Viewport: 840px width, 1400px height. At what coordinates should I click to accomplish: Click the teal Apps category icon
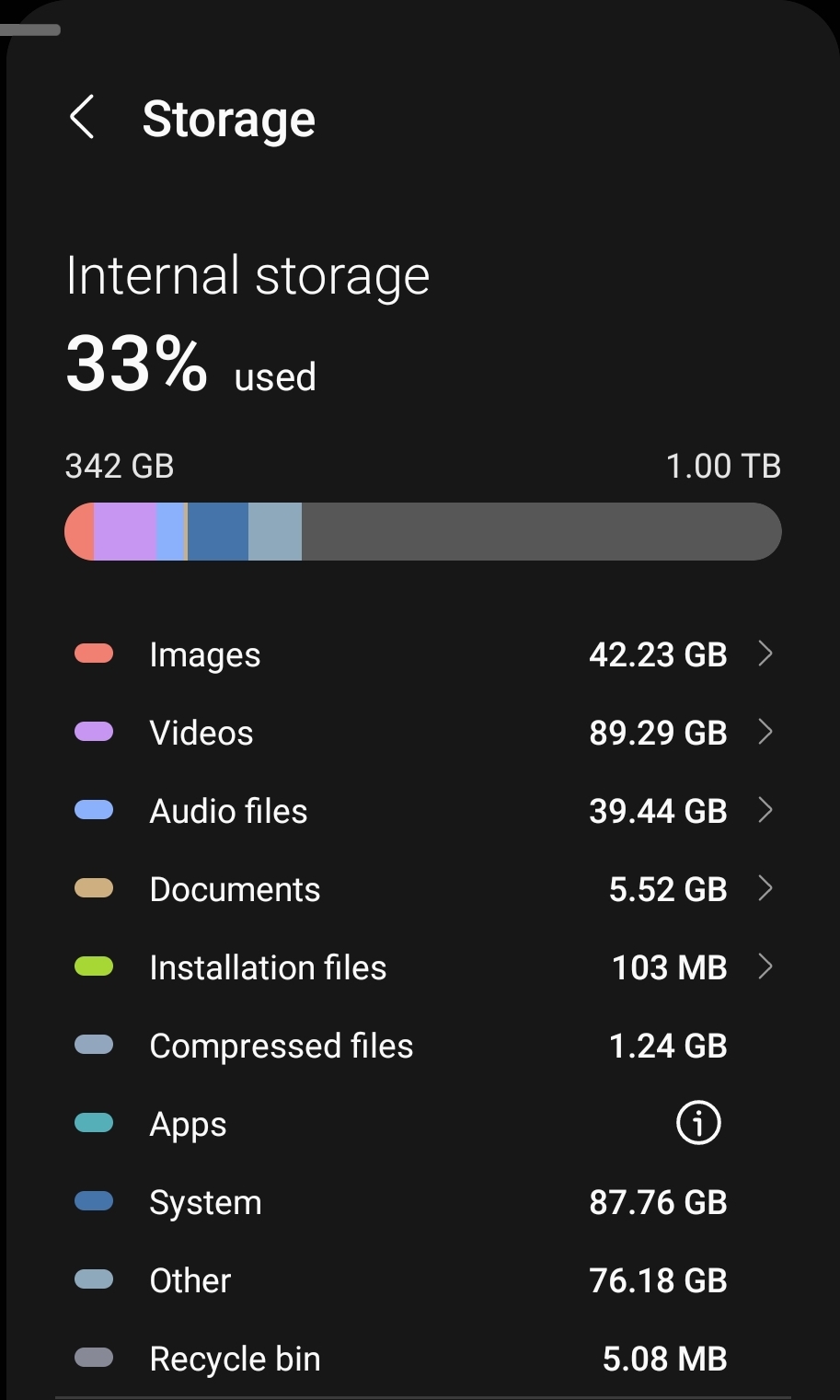click(x=93, y=1123)
